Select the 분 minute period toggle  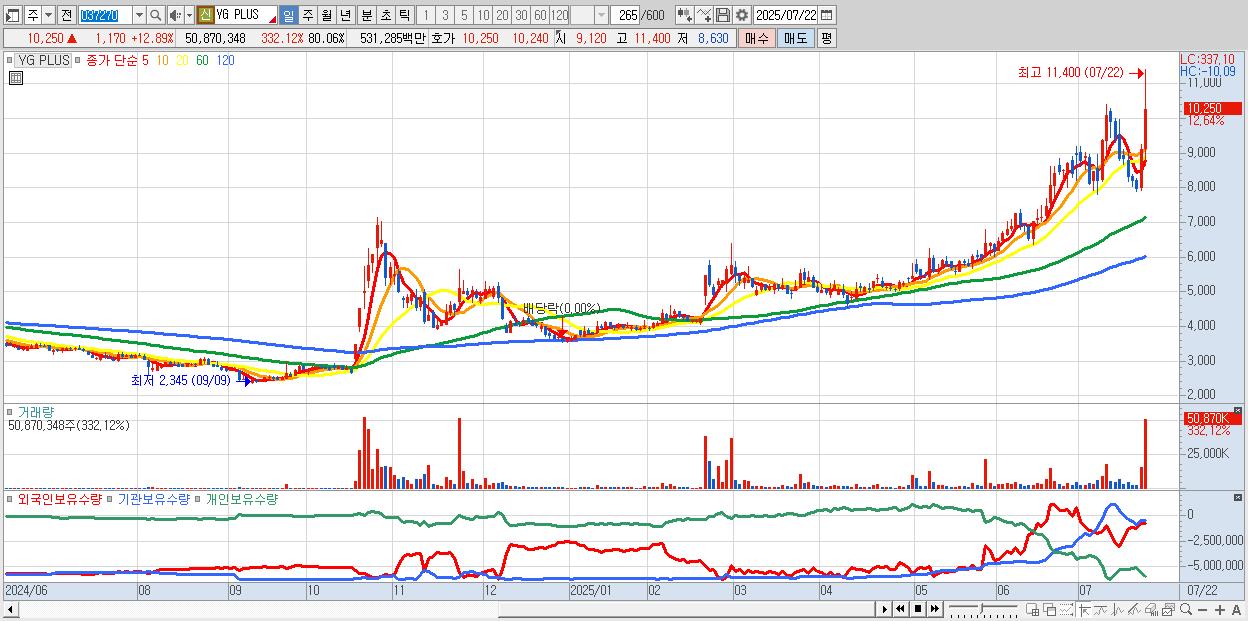[x=366, y=15]
